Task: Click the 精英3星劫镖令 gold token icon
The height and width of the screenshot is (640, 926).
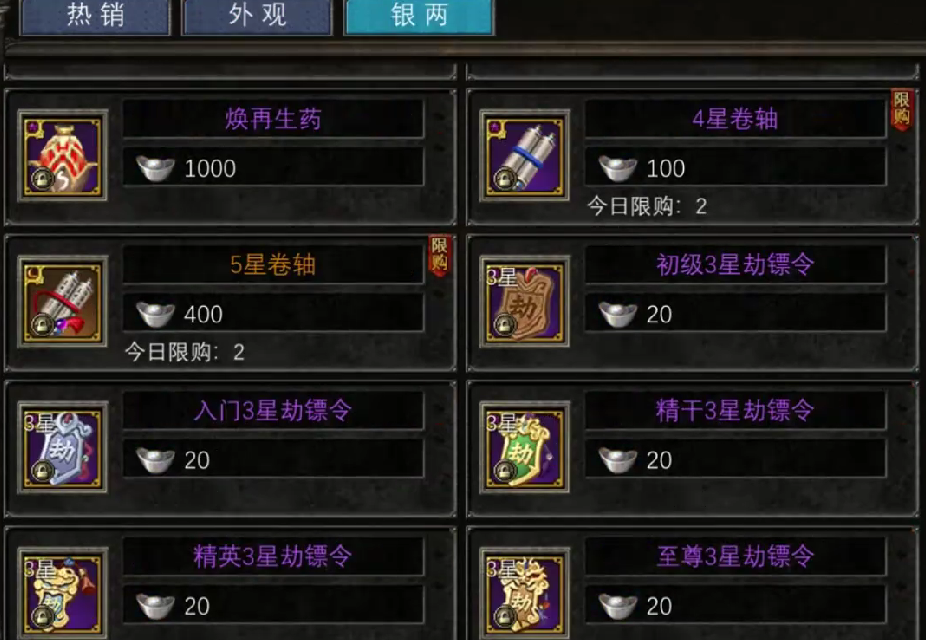Action: [63, 593]
